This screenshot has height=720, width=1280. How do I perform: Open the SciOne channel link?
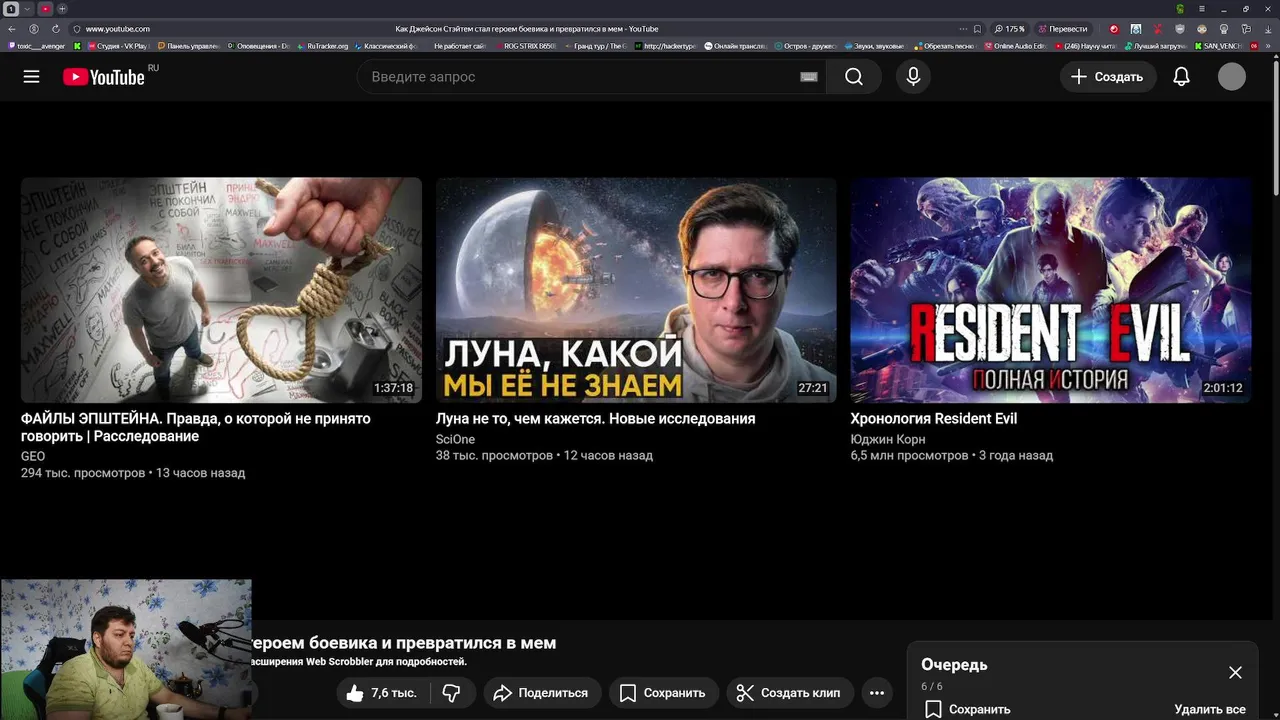click(455, 439)
